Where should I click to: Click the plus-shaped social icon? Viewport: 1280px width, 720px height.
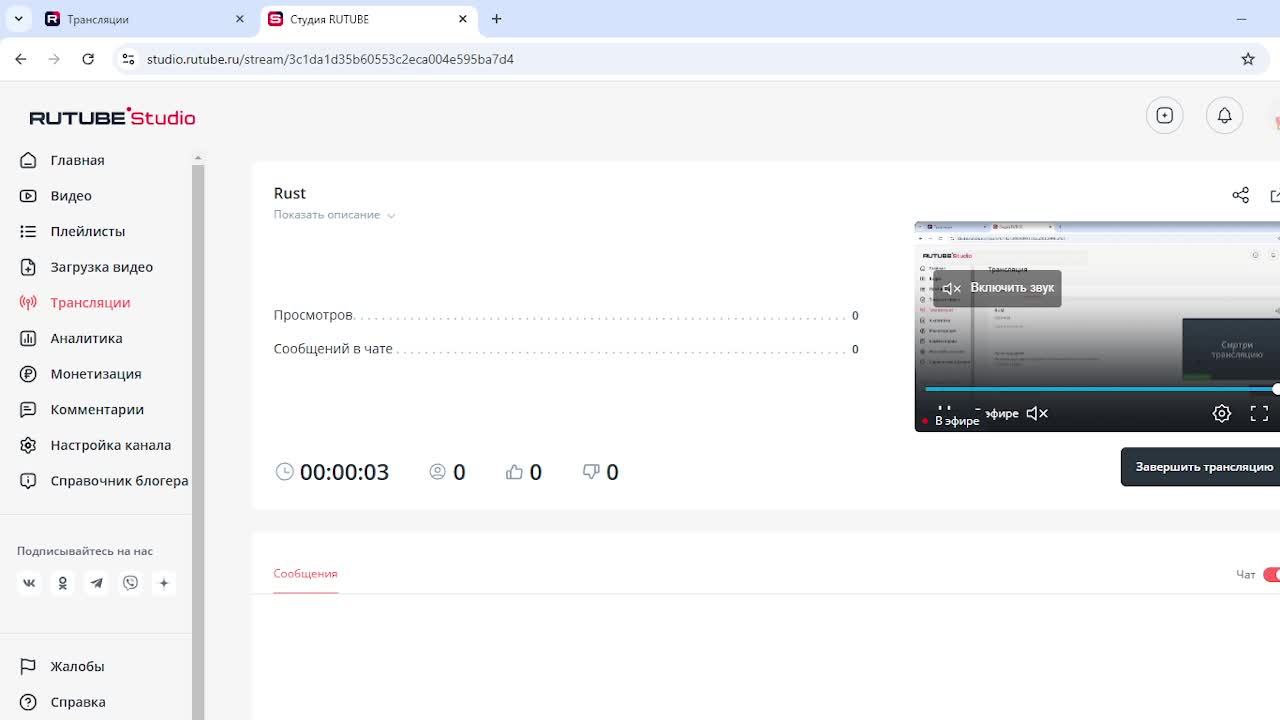(x=164, y=583)
